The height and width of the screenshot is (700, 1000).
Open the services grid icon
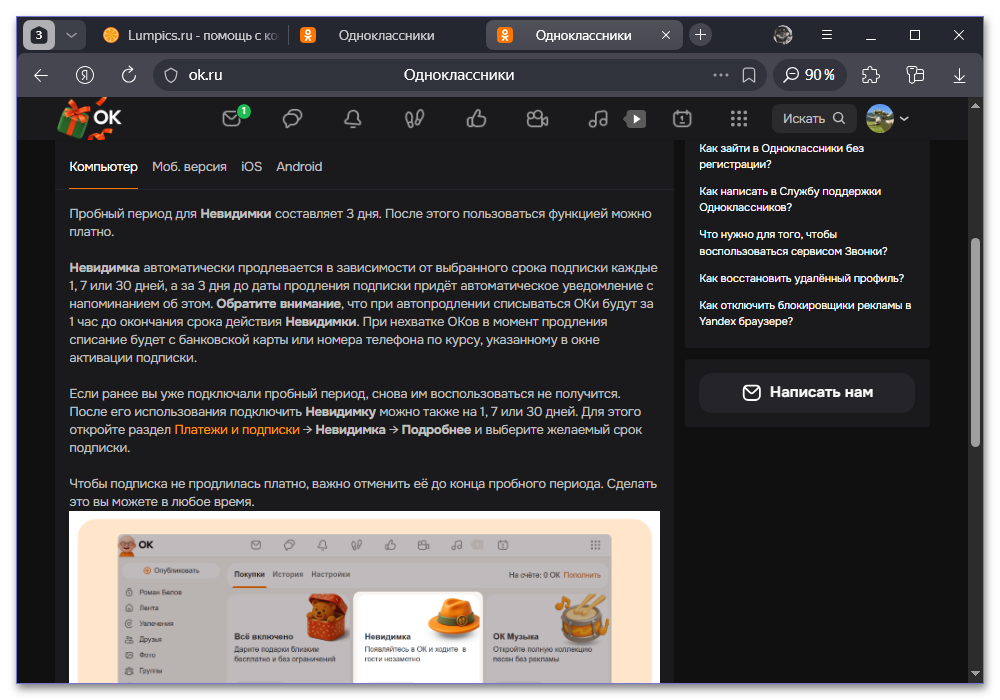pyautogui.click(x=739, y=119)
